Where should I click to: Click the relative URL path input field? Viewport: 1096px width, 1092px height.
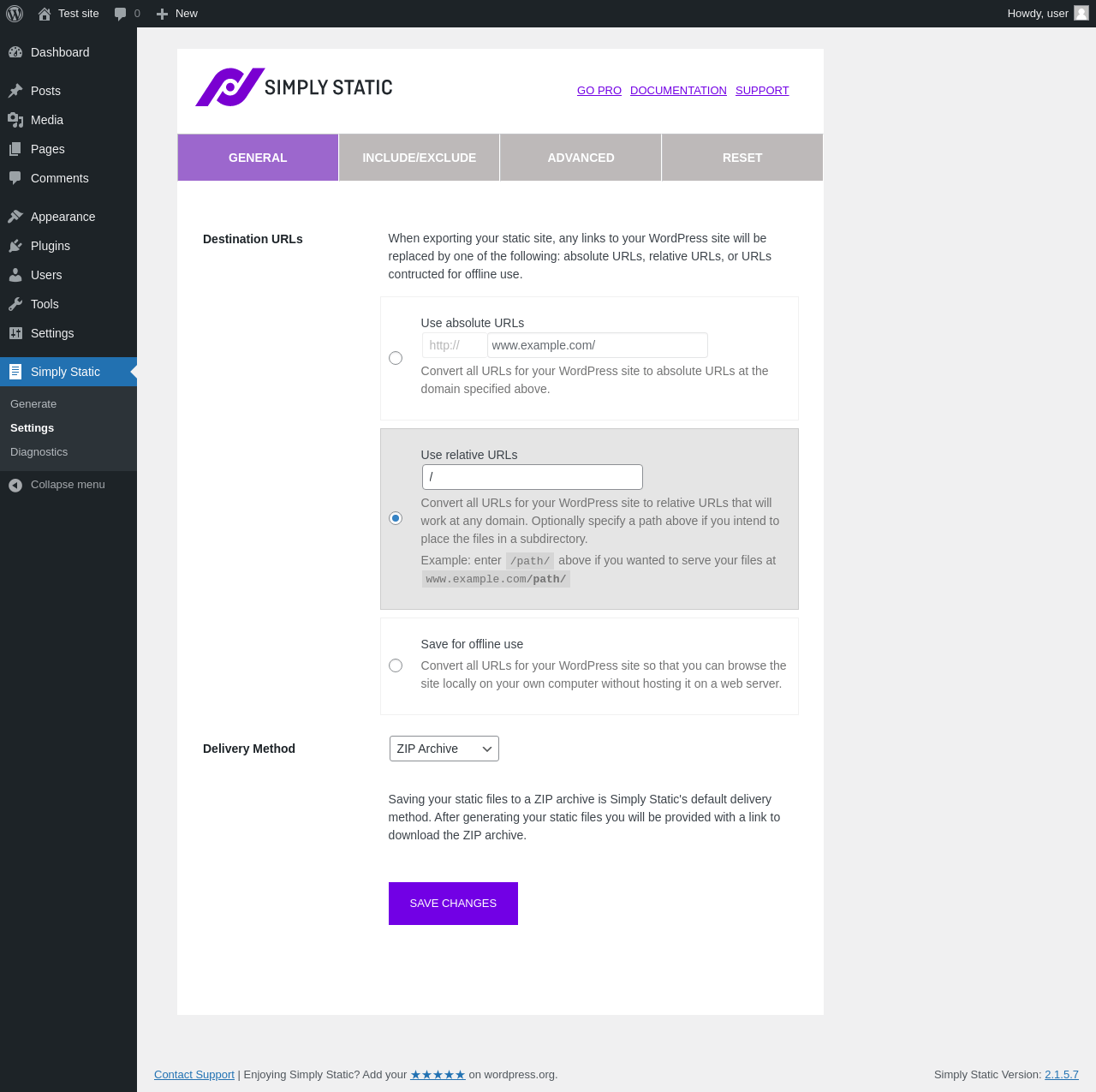(x=533, y=477)
